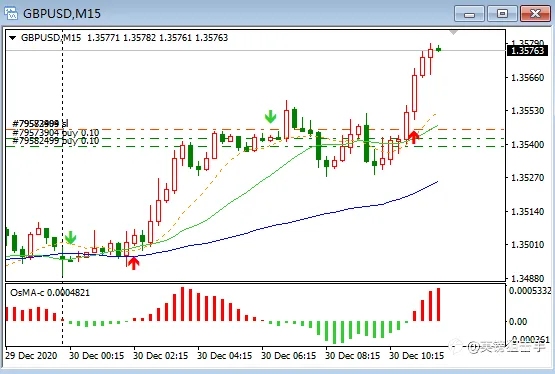This screenshot has height=374, width=555.
Task: Click the GBPUSD chart window icon
Action: (11, 13)
